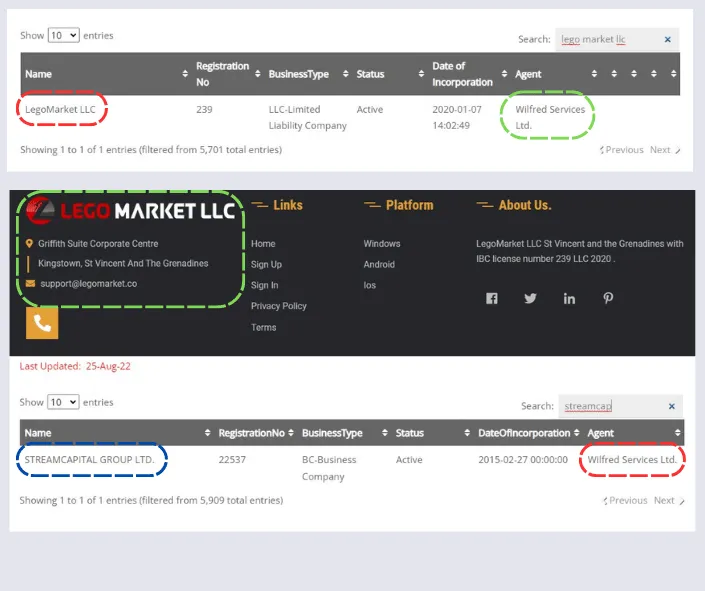Open the Terms link

[x=263, y=327]
